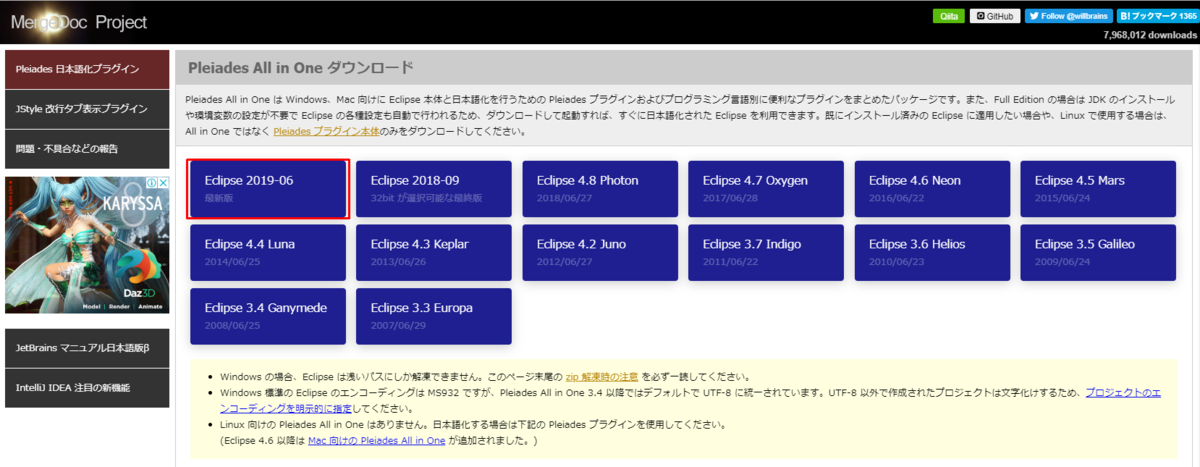This screenshot has width=1200, height=467.
Task: Choose the Eclipse 3.6 Helios tile
Action: 932,252
